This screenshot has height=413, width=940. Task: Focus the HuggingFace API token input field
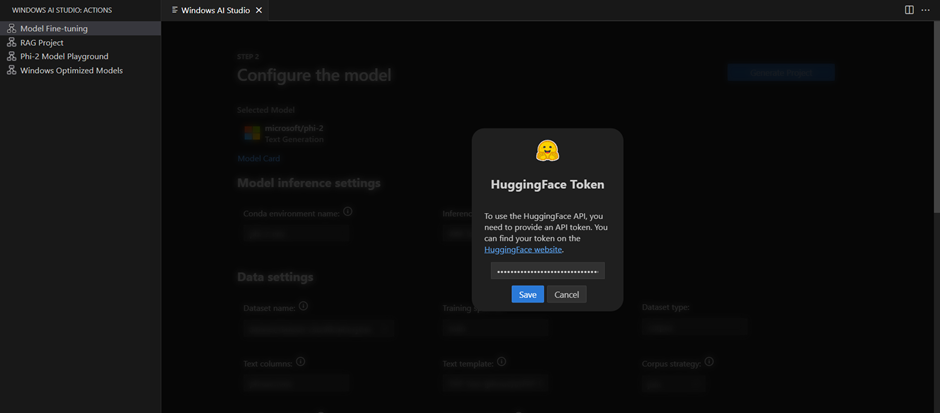point(547,271)
